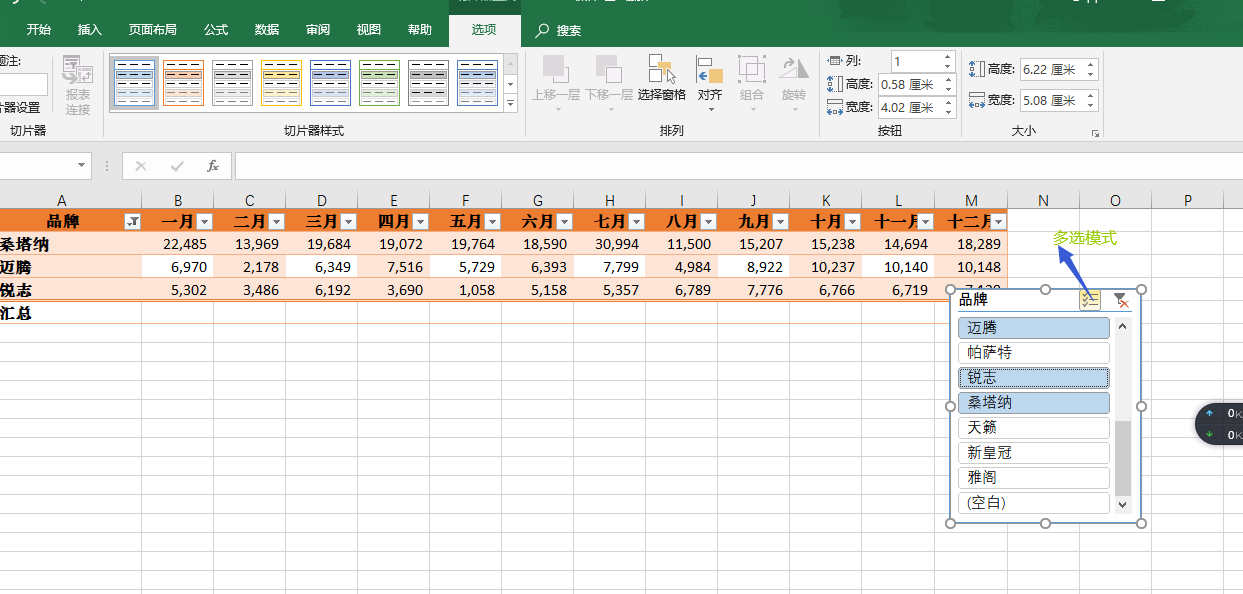
Task: Toggle multi-select mode icon in slicer header
Action: pyautogui.click(x=1090, y=299)
